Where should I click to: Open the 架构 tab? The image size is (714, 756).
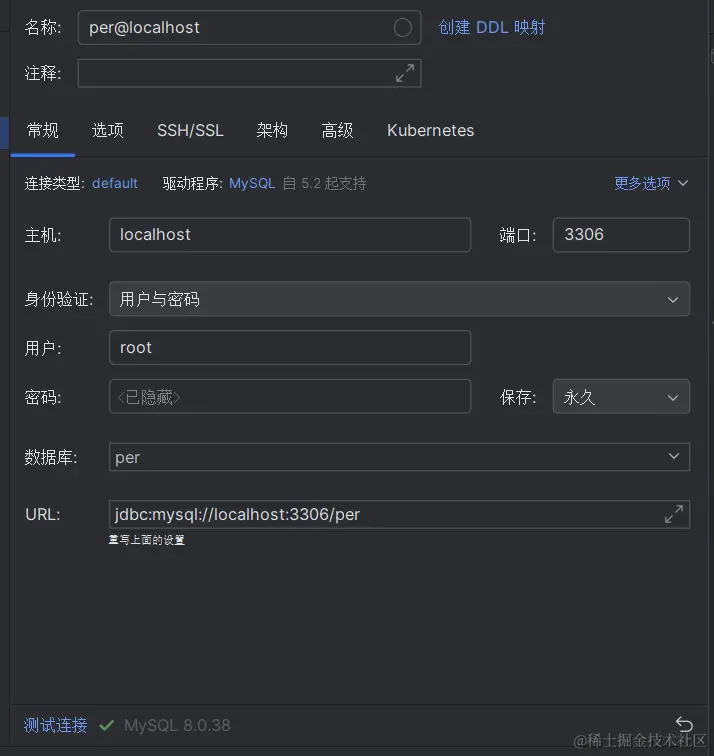272,130
